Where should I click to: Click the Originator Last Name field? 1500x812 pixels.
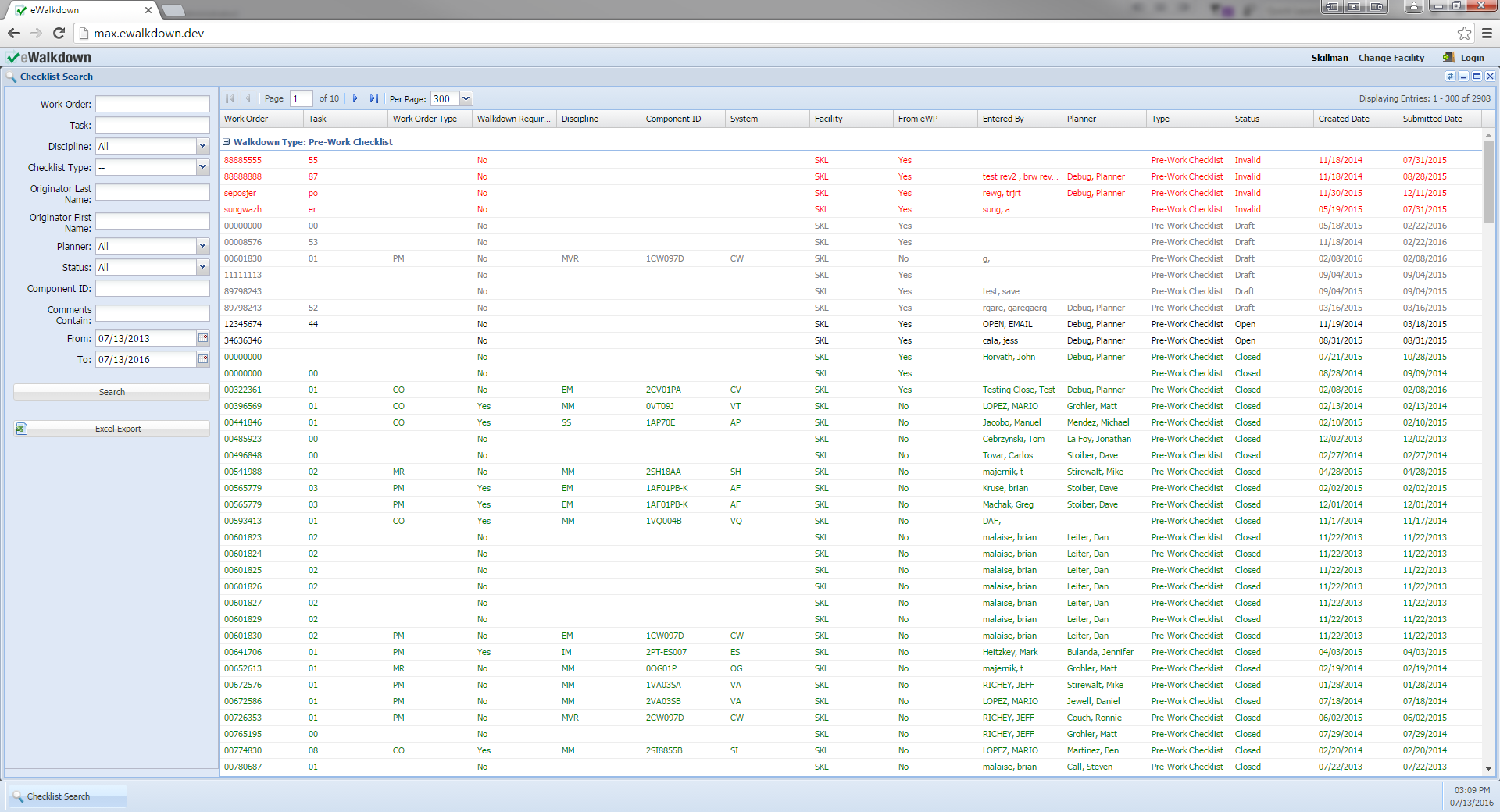(152, 192)
